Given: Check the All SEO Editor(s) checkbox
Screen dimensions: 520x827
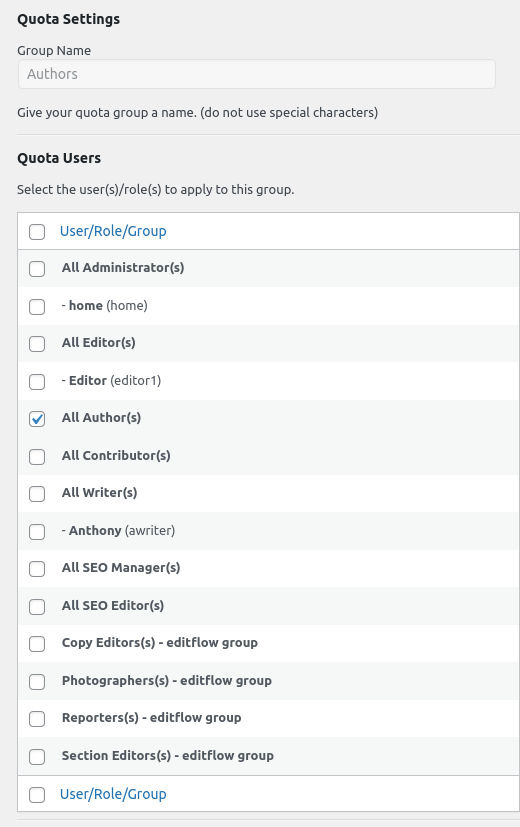Looking at the screenshot, I should 37,607.
